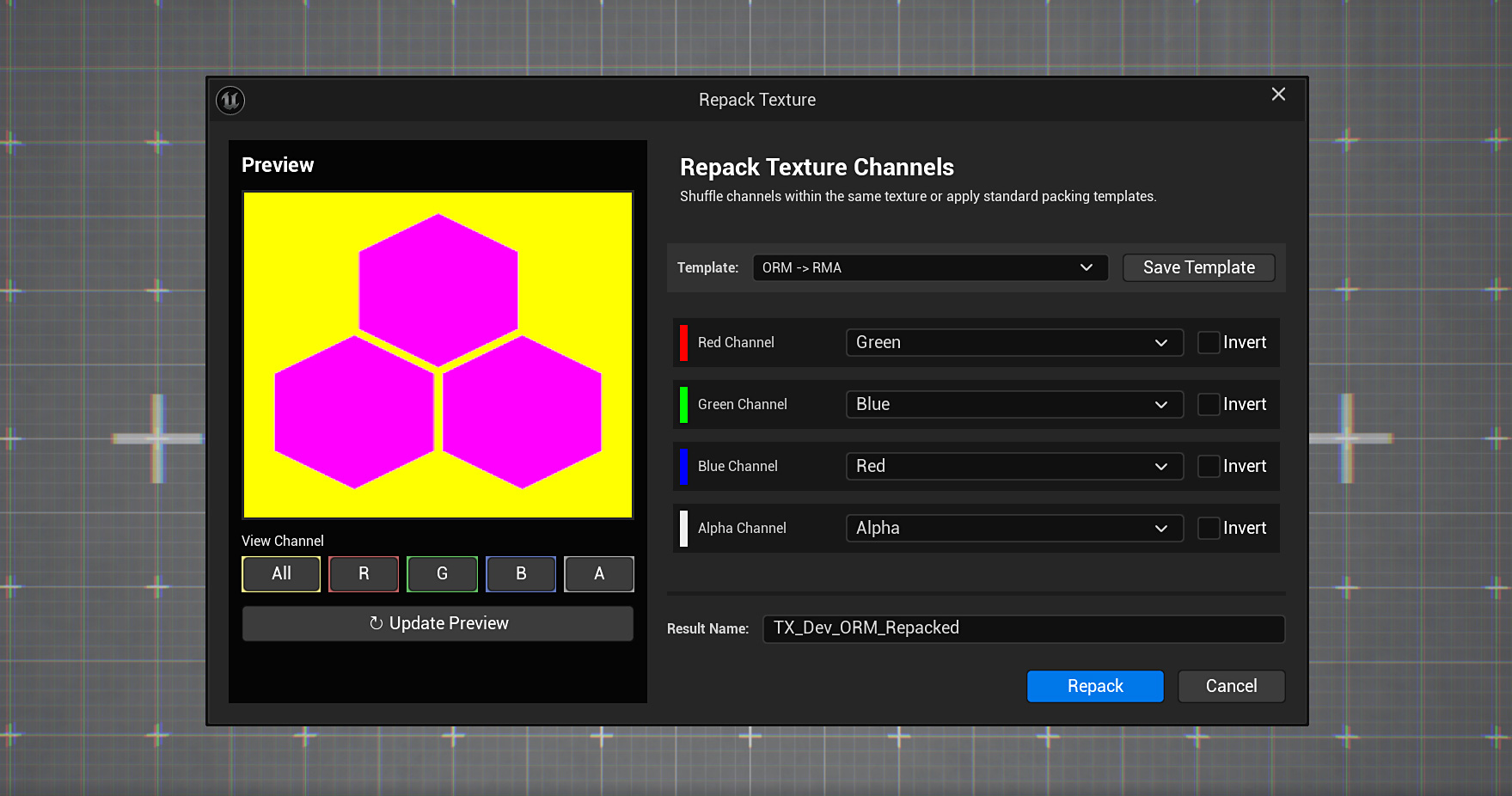Enable Invert for the Blue Channel
The height and width of the screenshot is (796, 1512).
pyautogui.click(x=1208, y=466)
